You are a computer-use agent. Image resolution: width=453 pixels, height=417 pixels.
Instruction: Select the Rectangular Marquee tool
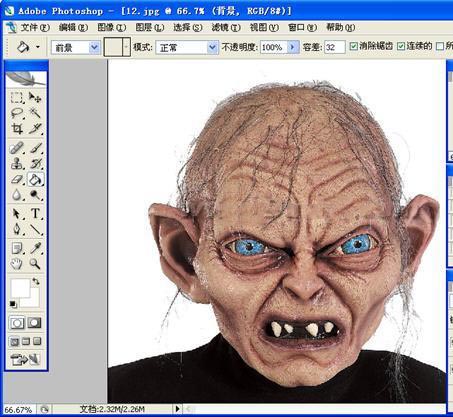tap(17, 98)
